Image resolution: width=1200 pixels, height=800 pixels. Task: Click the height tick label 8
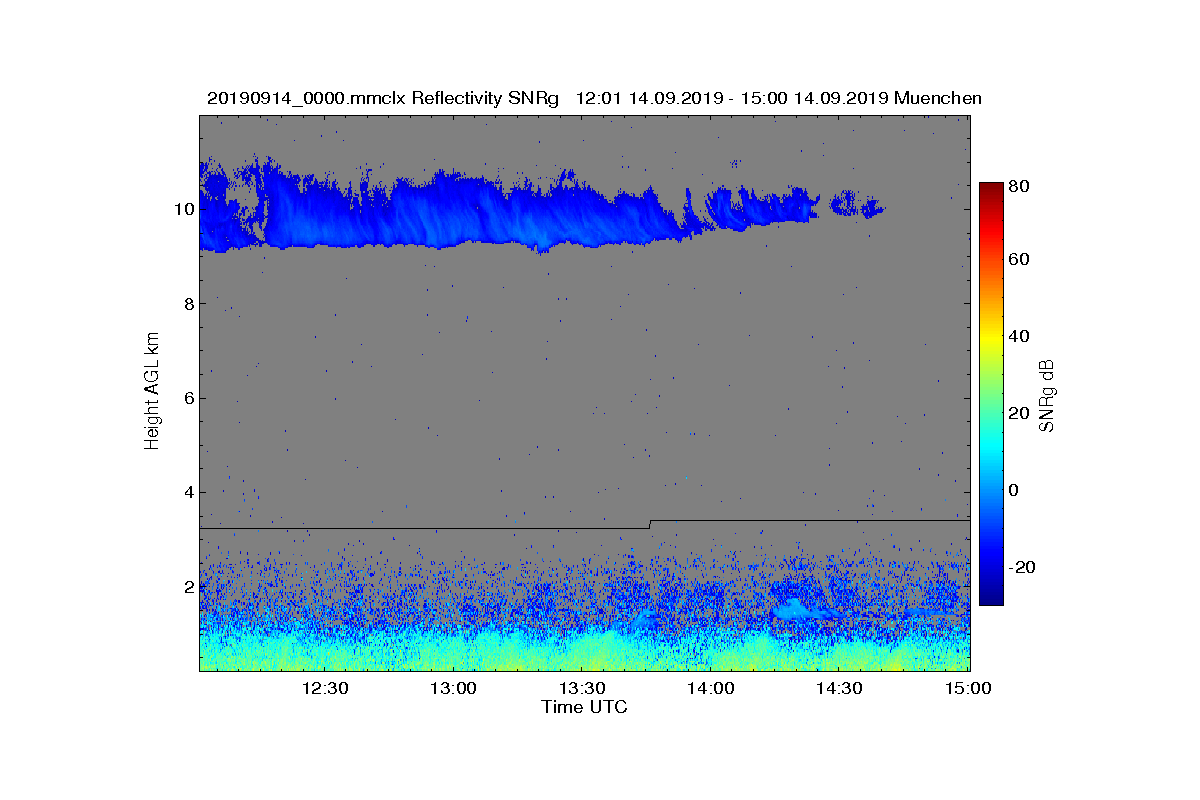tap(188, 303)
